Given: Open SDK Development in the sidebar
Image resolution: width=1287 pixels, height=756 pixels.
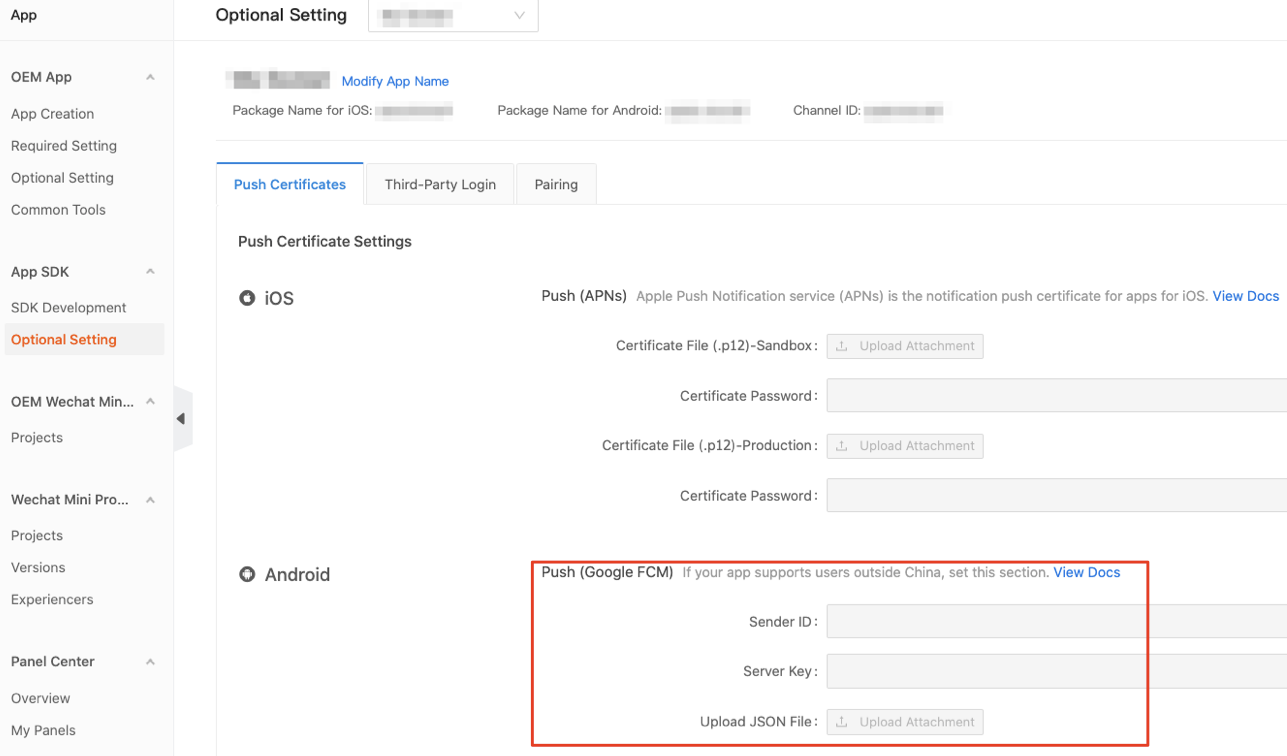Looking at the screenshot, I should [x=68, y=307].
